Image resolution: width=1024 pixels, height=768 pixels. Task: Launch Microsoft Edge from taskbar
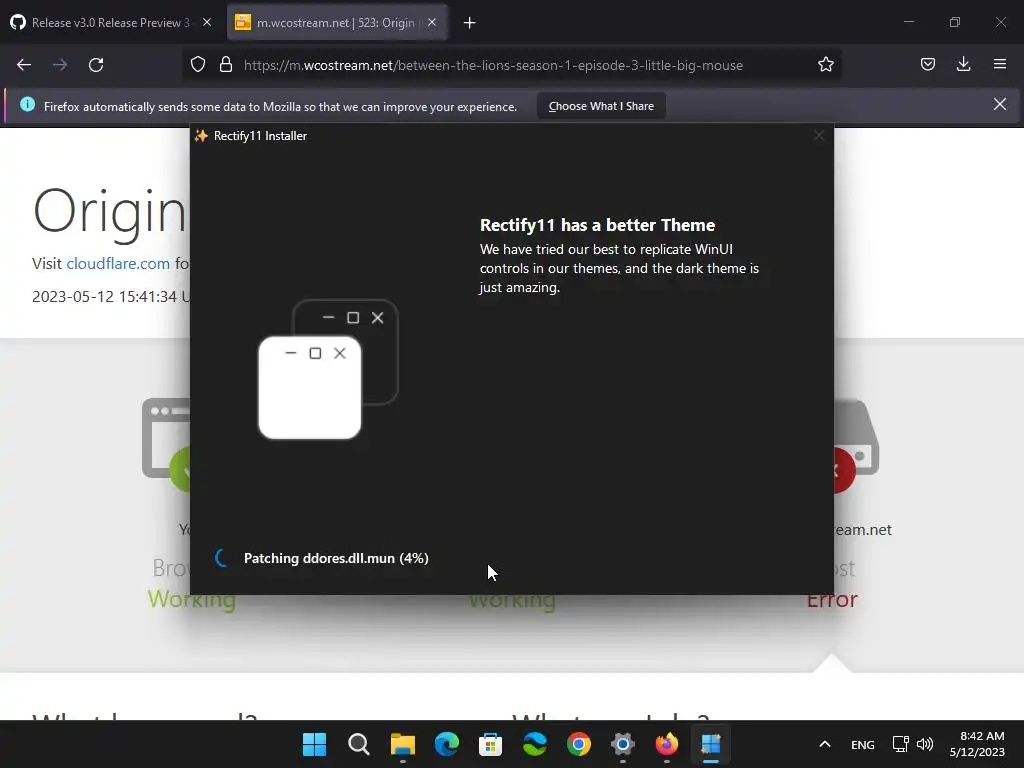pos(447,744)
